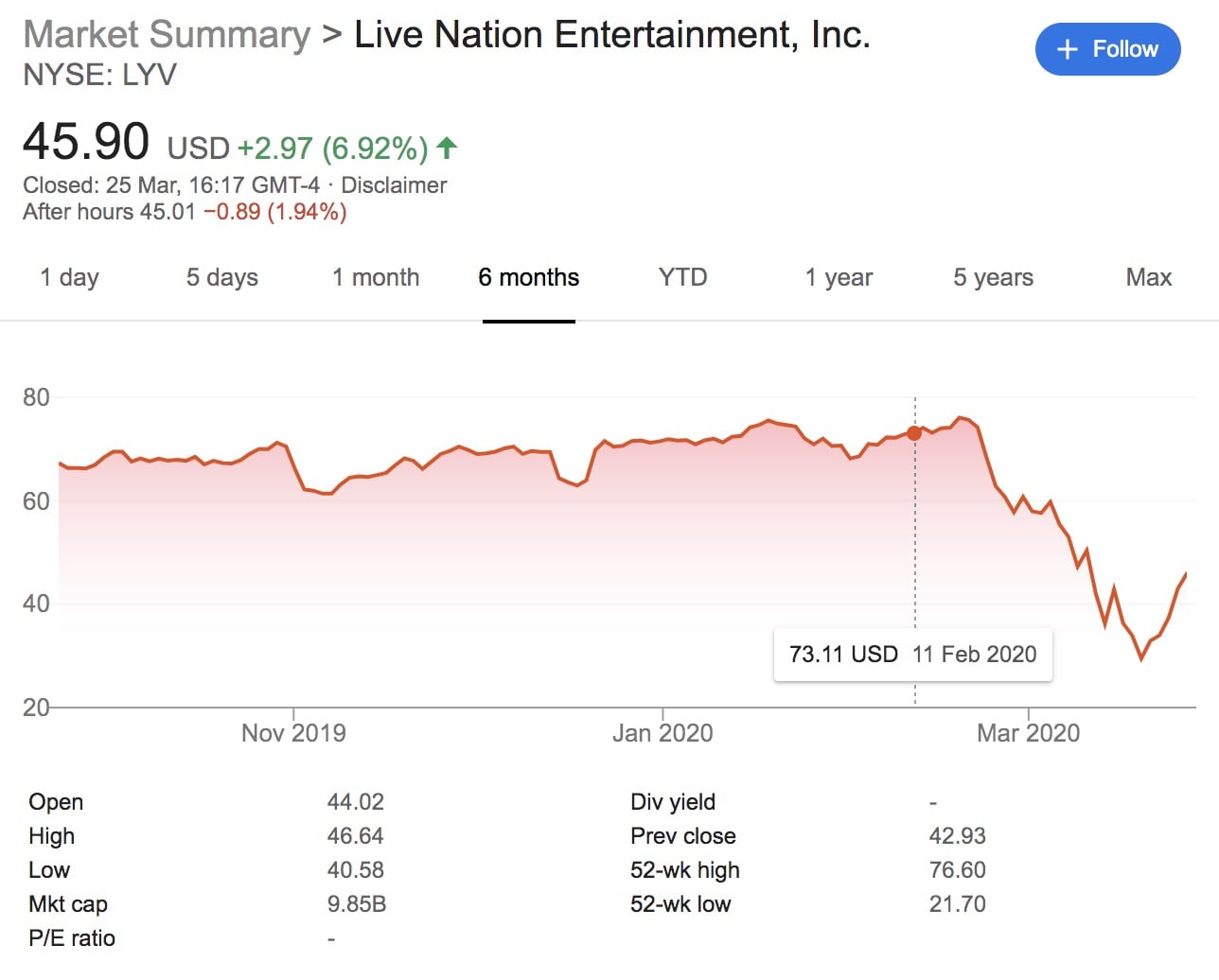Switch chart to YTD
Screen dimensions: 1219x980
(x=682, y=277)
